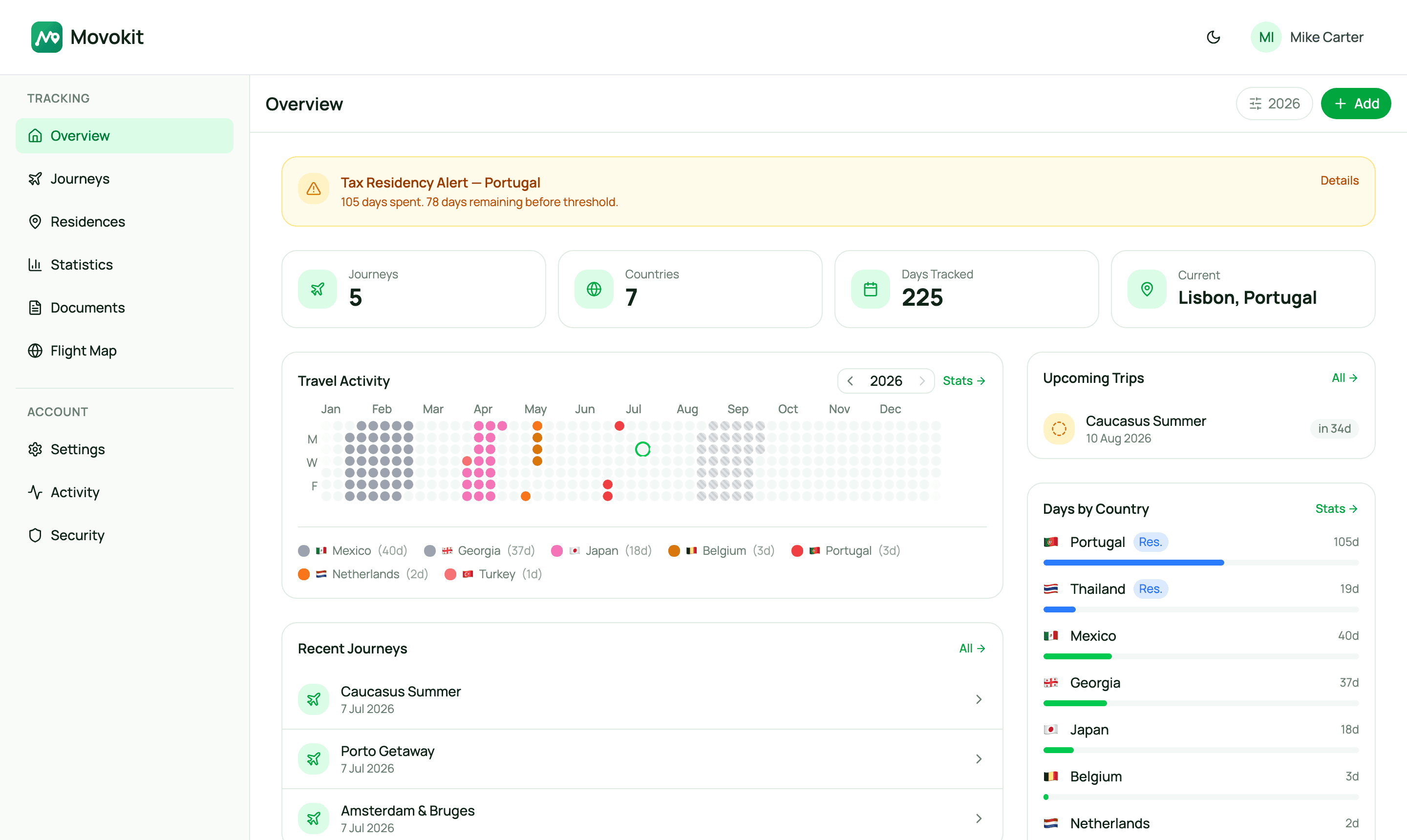Viewport: 1407px width, 840px height.
Task: Expand the Porto Getaway journey chevron
Action: click(979, 759)
